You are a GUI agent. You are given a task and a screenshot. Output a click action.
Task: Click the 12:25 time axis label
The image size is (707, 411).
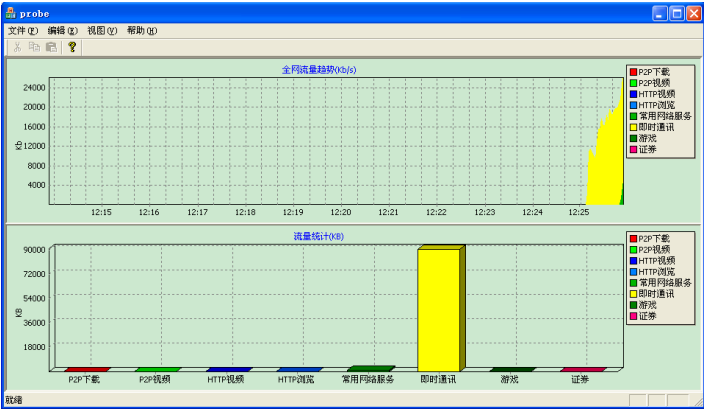click(578, 212)
